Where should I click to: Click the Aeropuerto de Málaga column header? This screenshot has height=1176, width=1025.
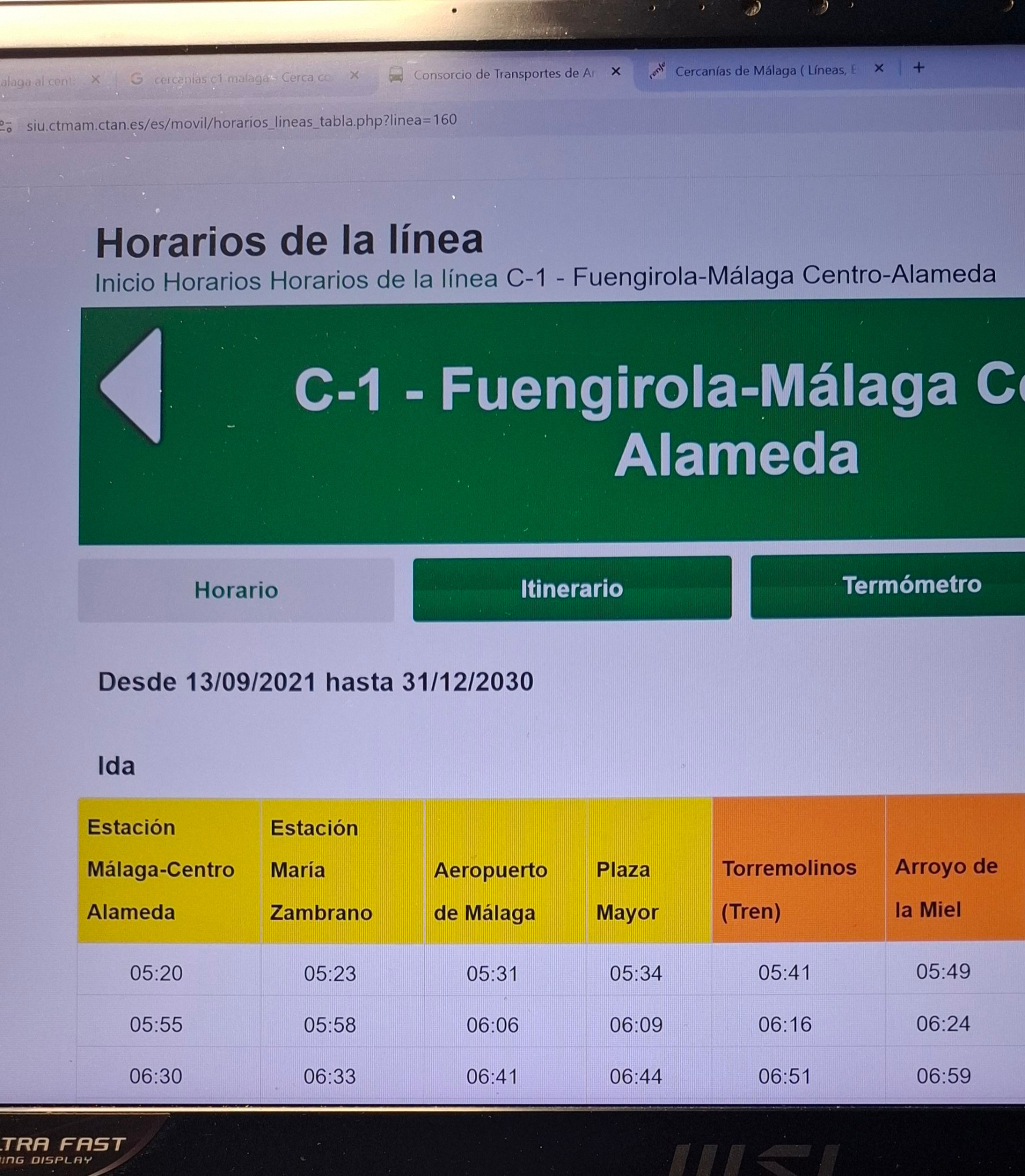pos(505,871)
